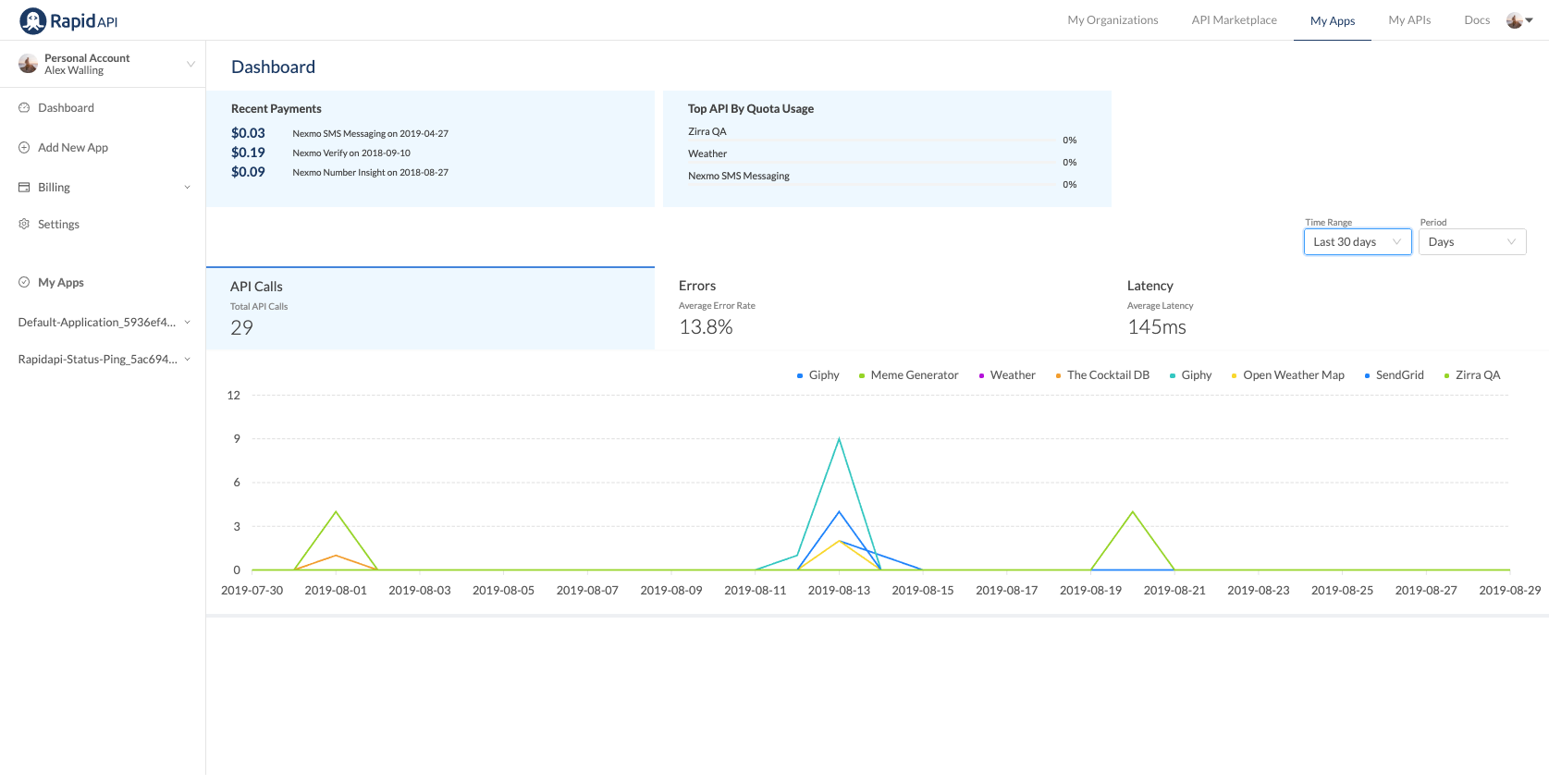Click the teal chart peak on 2019-08-13
Screen dimensions: 1549x784
tap(839, 439)
